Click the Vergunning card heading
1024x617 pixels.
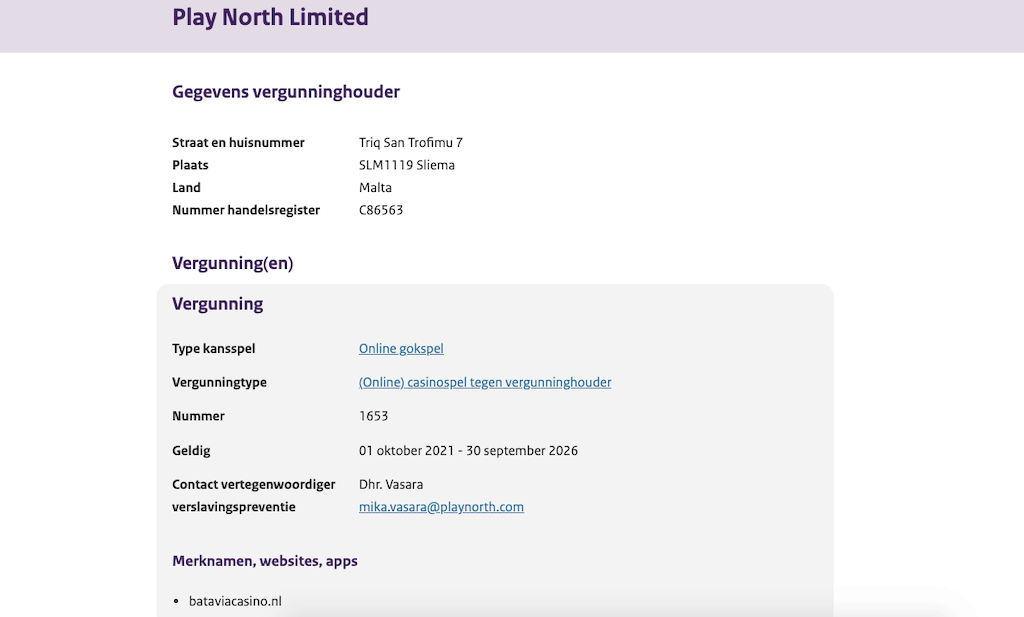tap(217, 304)
